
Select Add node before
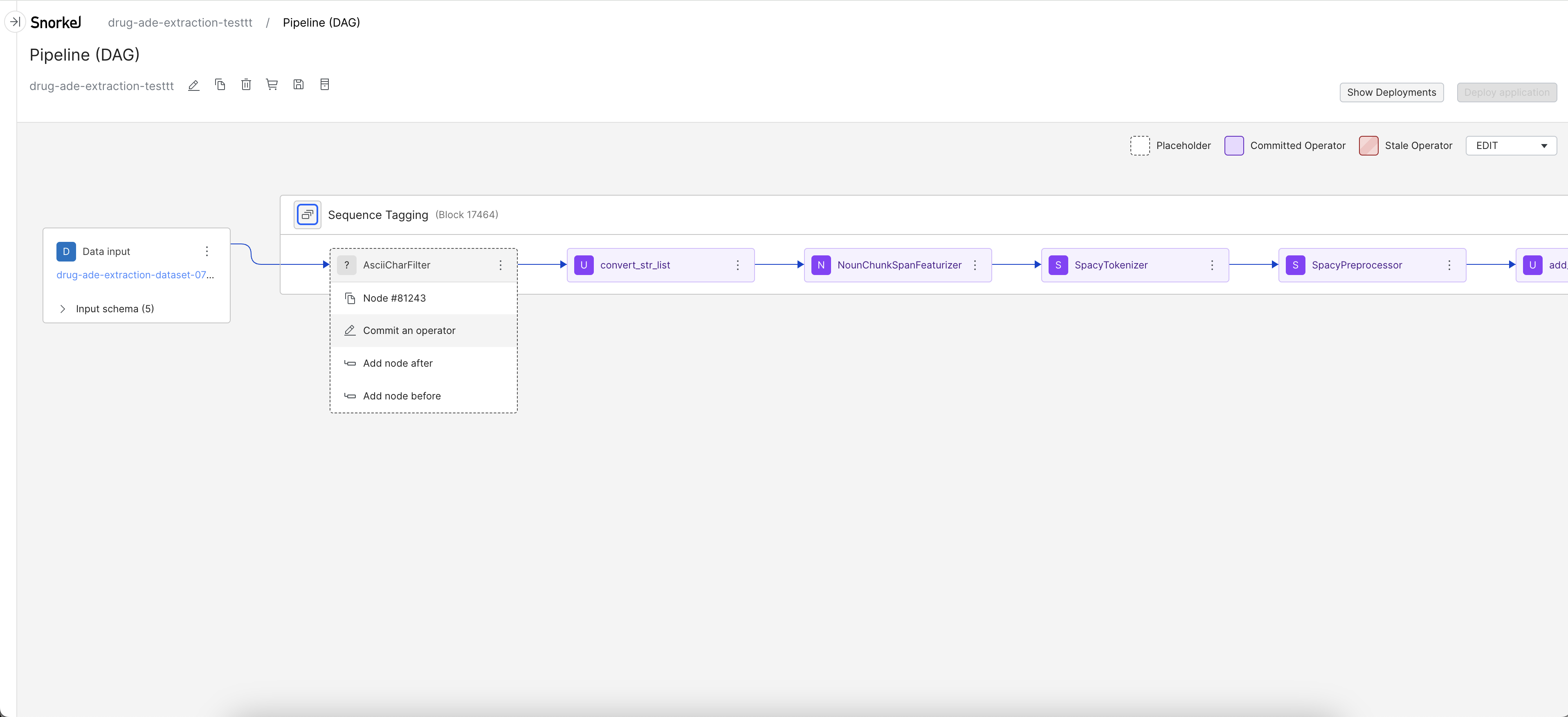click(x=424, y=396)
